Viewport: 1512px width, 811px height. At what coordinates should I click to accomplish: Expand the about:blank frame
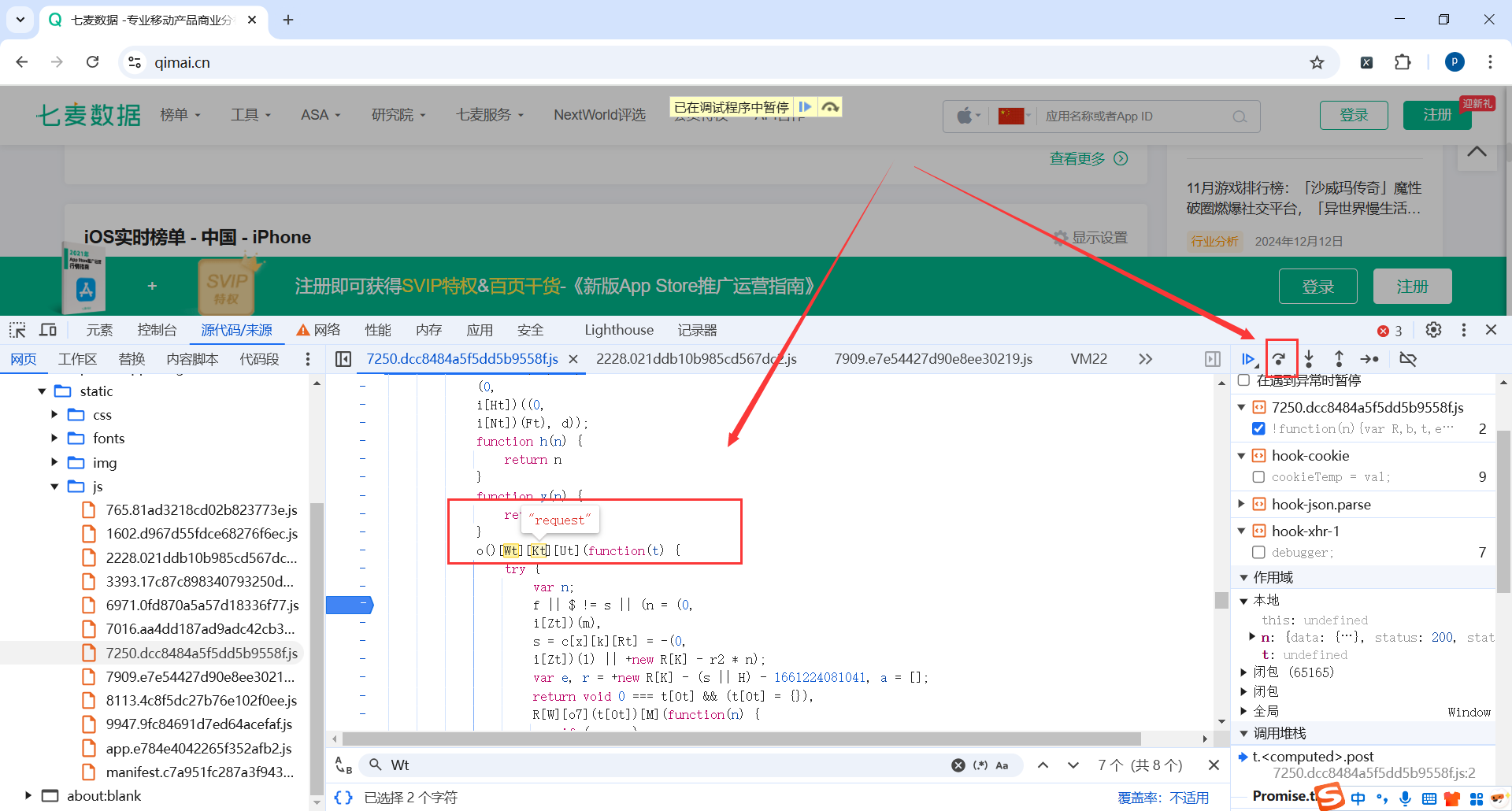point(28,796)
